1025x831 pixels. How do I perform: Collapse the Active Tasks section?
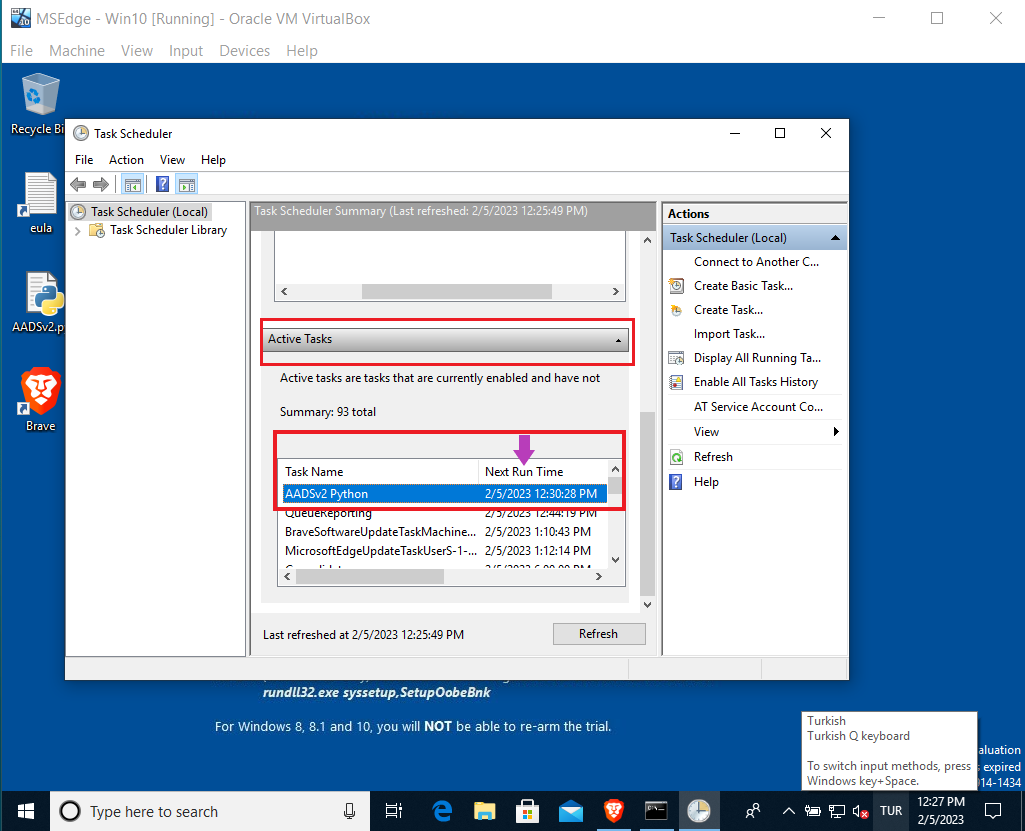click(x=619, y=340)
